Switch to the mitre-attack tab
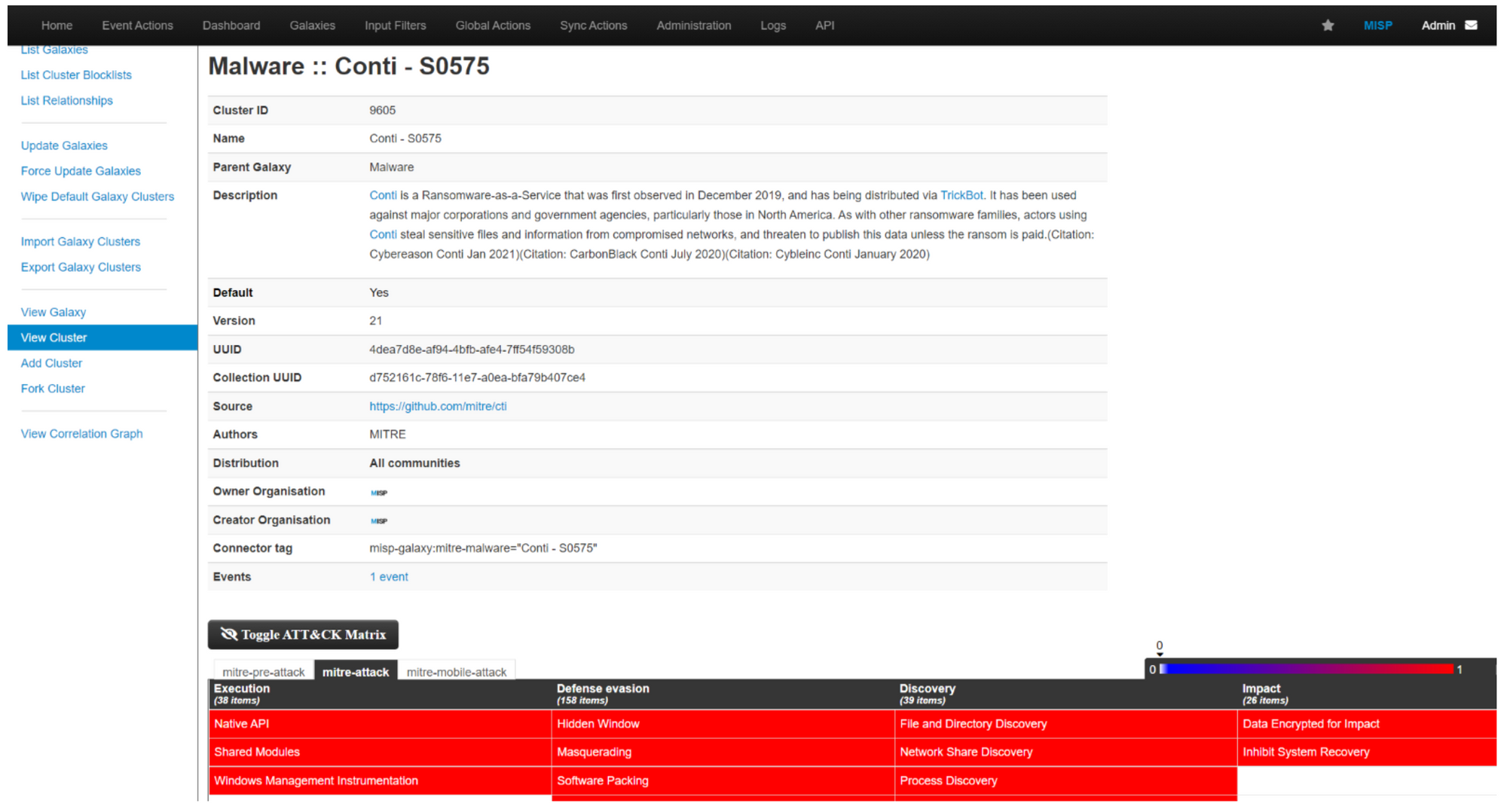The height and width of the screenshot is (812, 1507). click(x=356, y=672)
